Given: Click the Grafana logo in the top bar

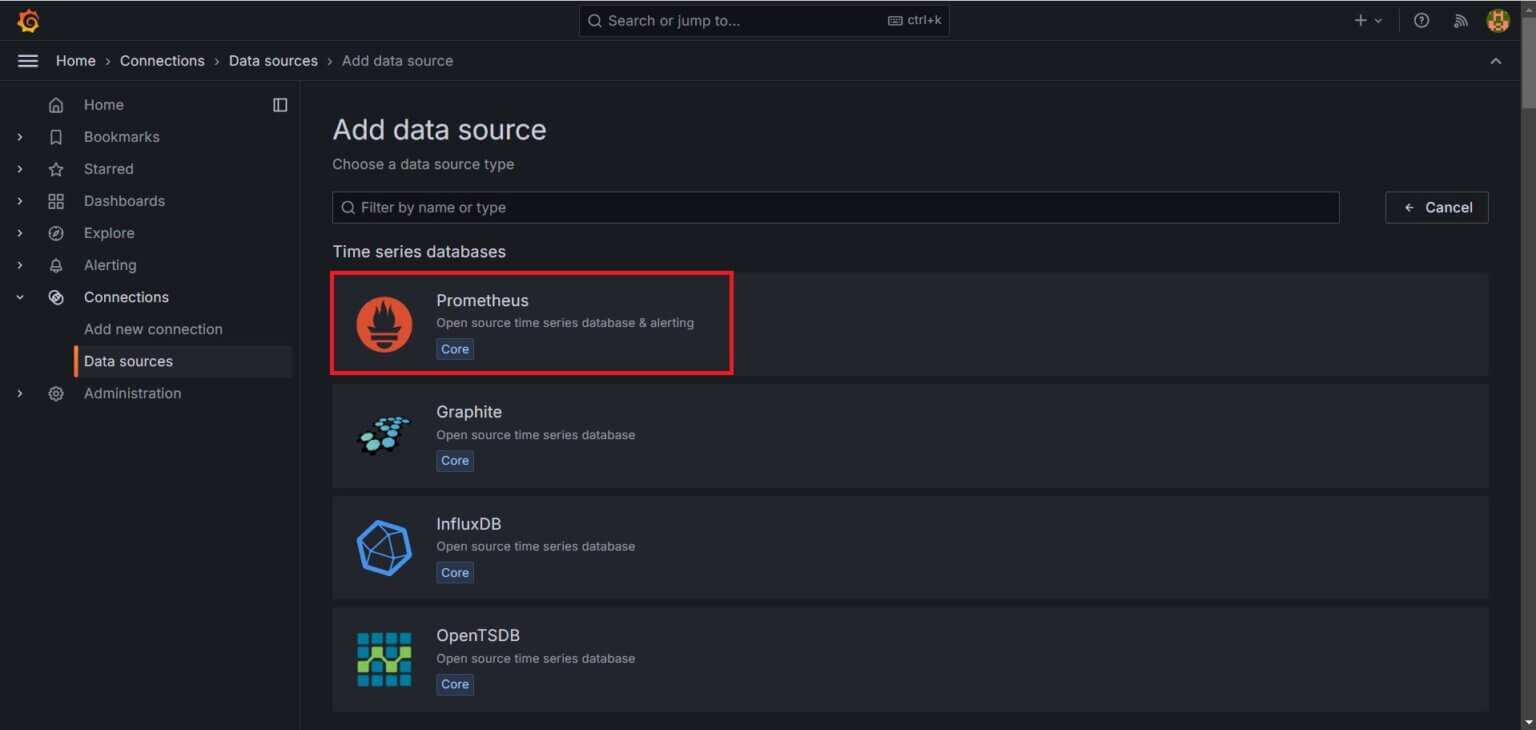Looking at the screenshot, I should point(28,20).
